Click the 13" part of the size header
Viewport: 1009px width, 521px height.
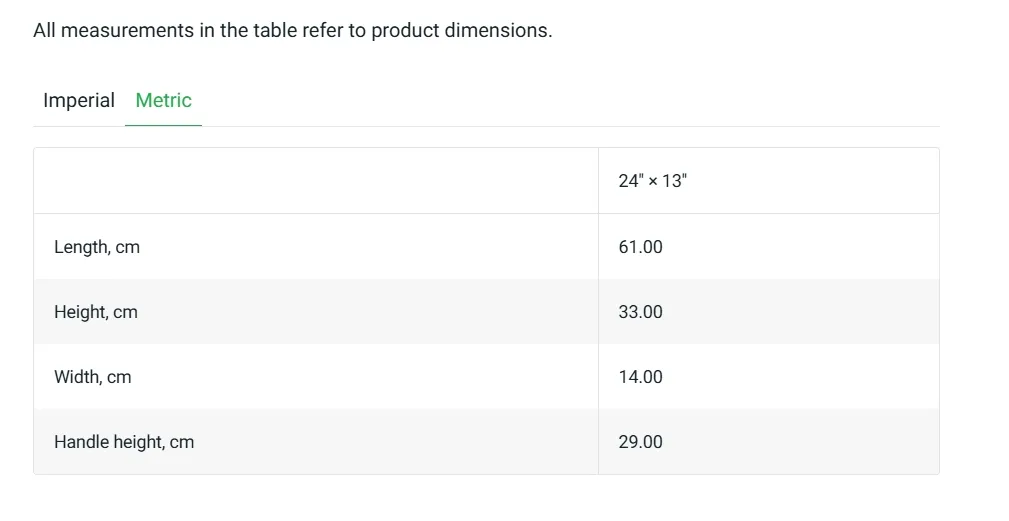point(674,181)
